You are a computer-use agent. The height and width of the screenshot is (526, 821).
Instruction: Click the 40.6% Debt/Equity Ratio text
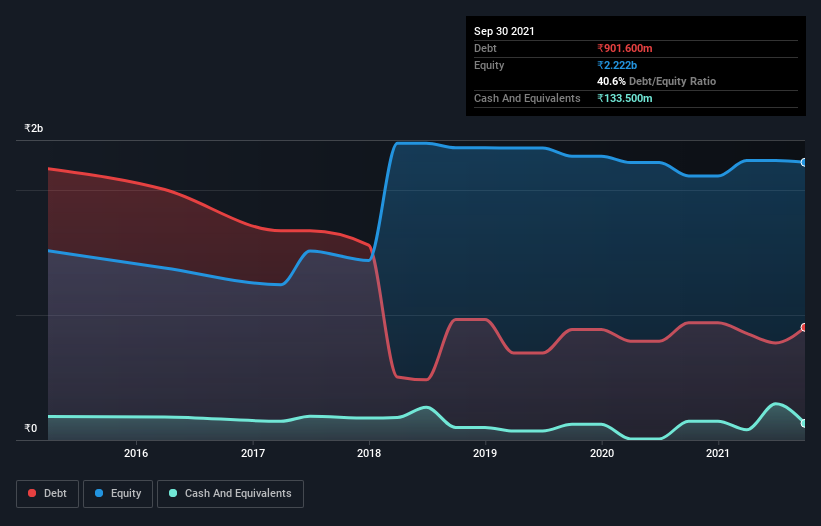[657, 81]
